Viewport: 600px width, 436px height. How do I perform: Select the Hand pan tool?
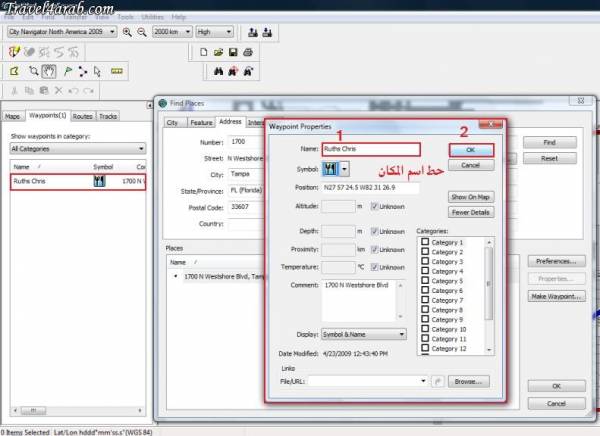coord(49,71)
